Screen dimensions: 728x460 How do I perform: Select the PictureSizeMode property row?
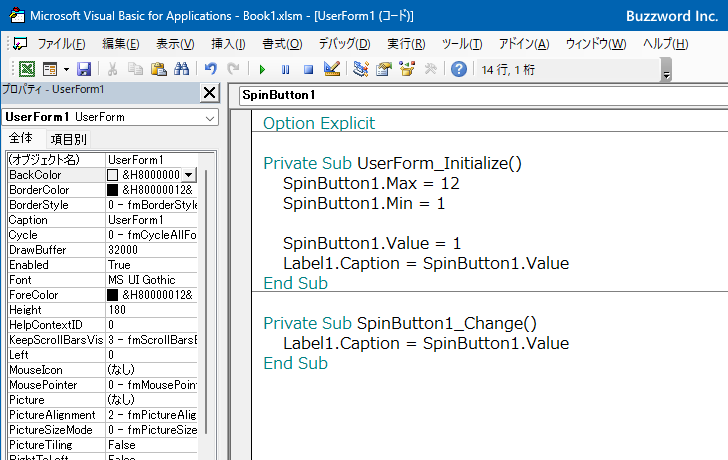pyautogui.click(x=103, y=430)
